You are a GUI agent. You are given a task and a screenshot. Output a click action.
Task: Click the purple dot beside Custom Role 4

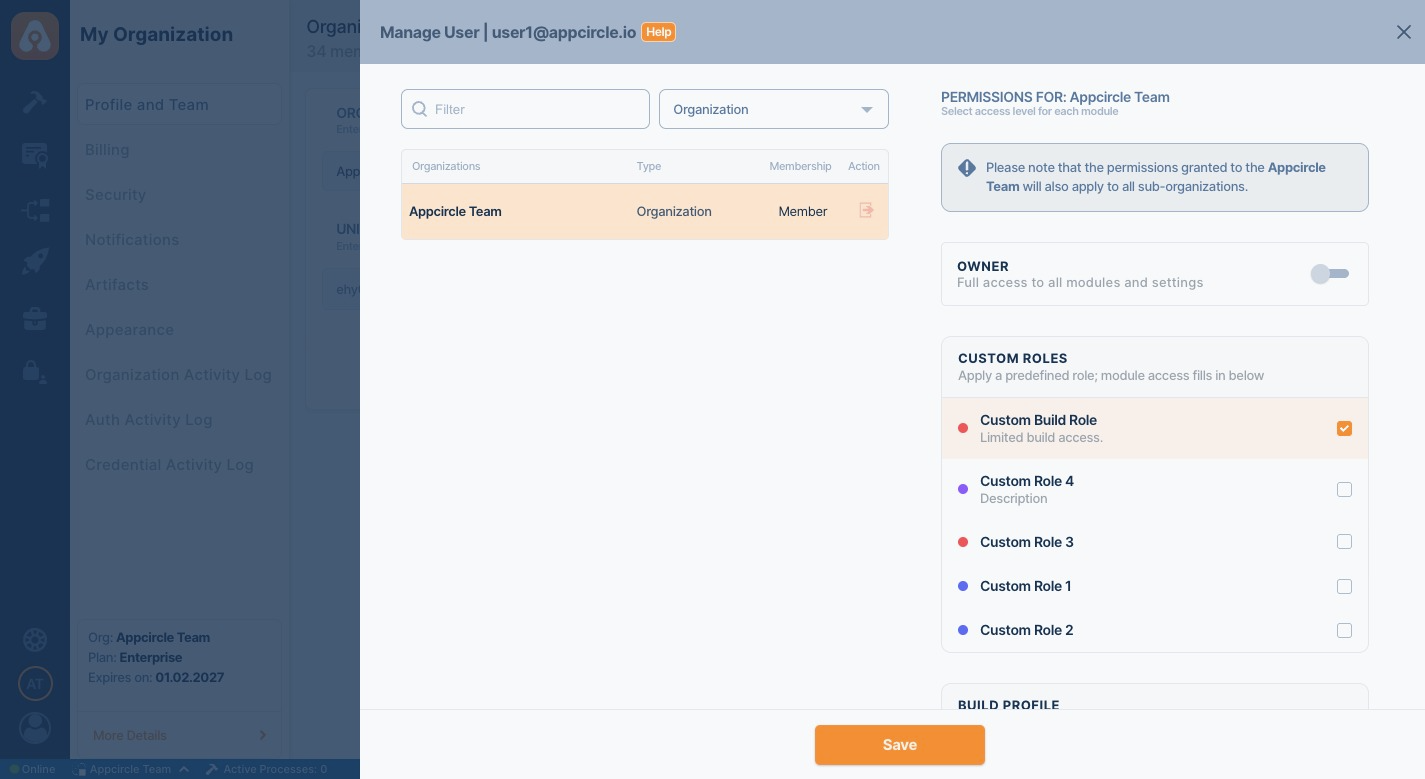coord(963,489)
